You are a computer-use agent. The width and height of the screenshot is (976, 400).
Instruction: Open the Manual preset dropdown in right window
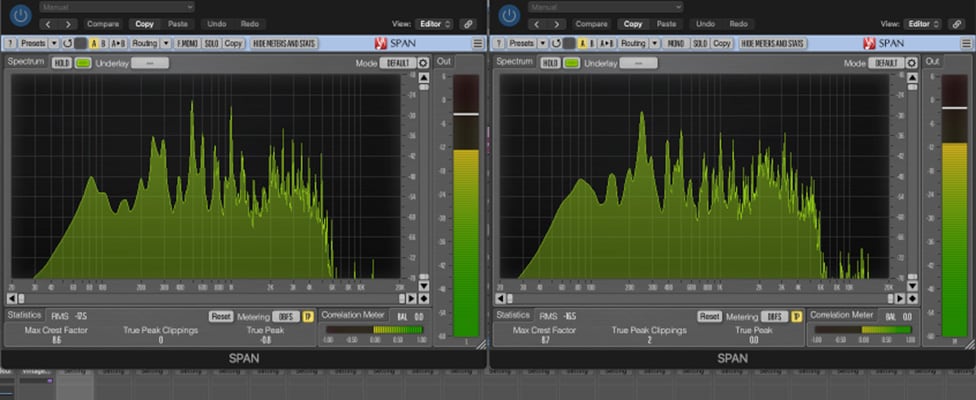tap(605, 7)
